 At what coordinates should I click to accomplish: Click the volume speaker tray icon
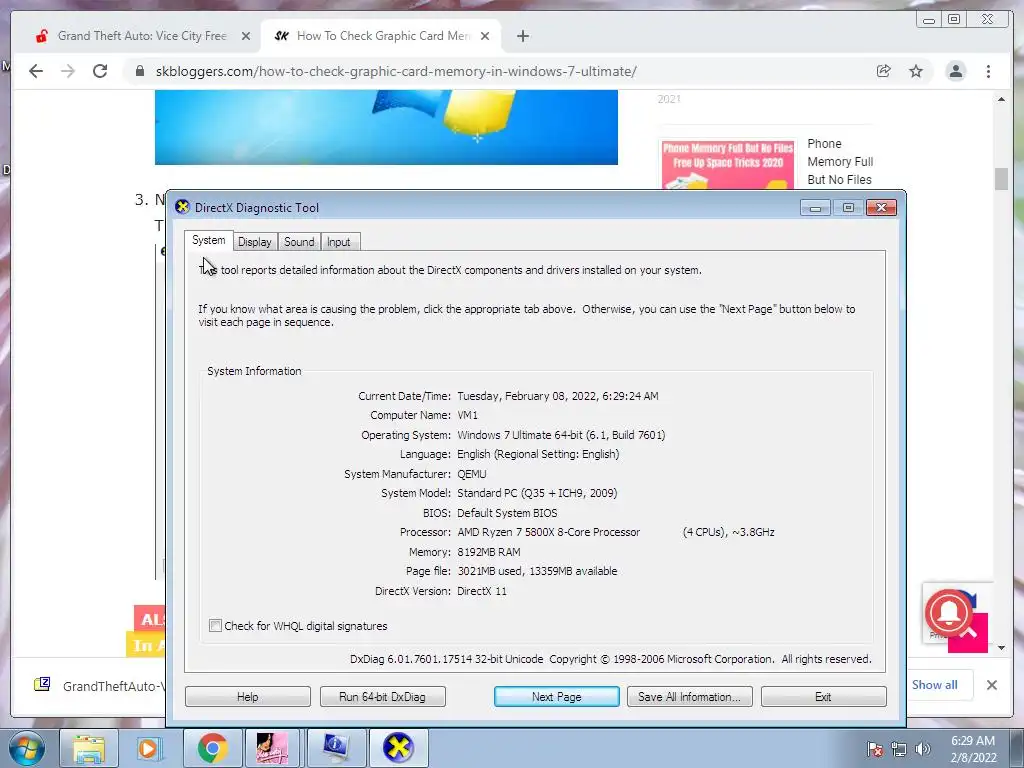(x=923, y=749)
